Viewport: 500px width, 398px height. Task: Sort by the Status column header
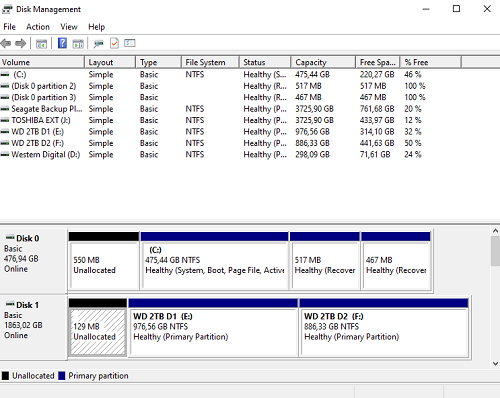pos(265,62)
